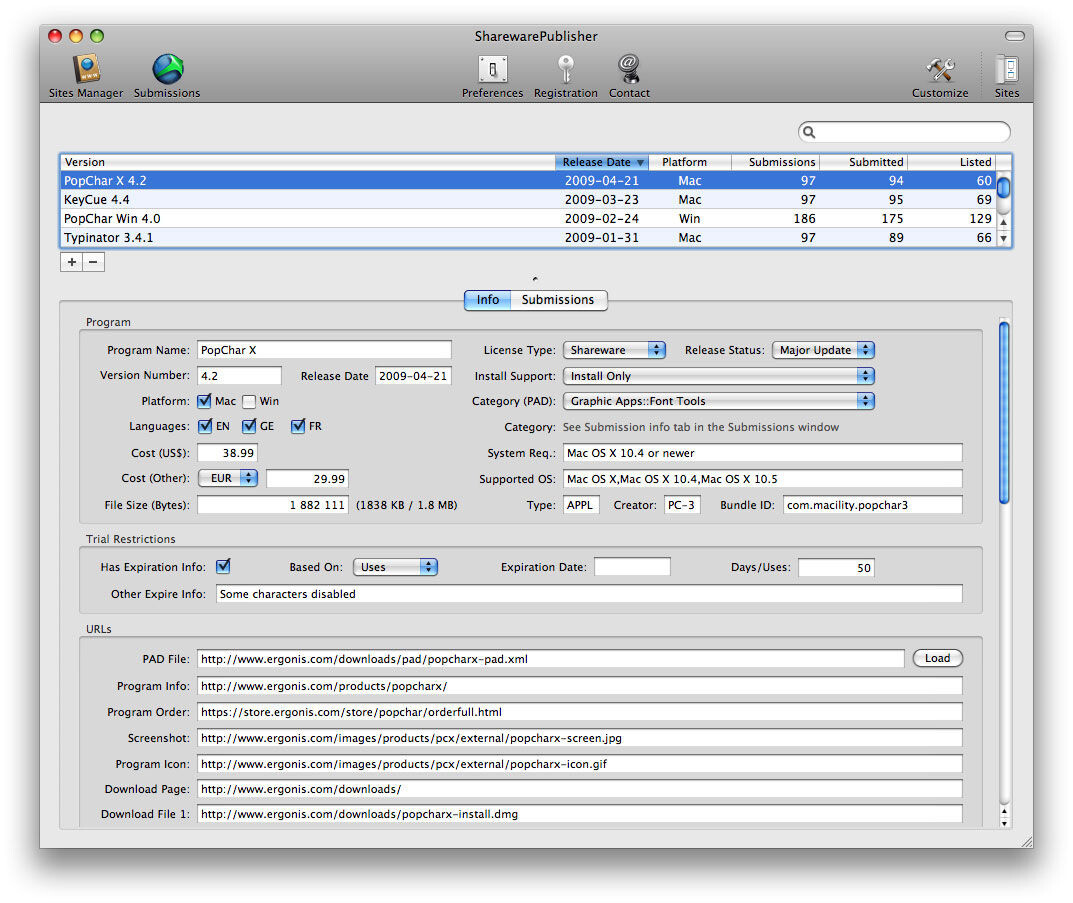Click the Cost (US$) field
This screenshot has width=1073, height=903.
point(227,453)
